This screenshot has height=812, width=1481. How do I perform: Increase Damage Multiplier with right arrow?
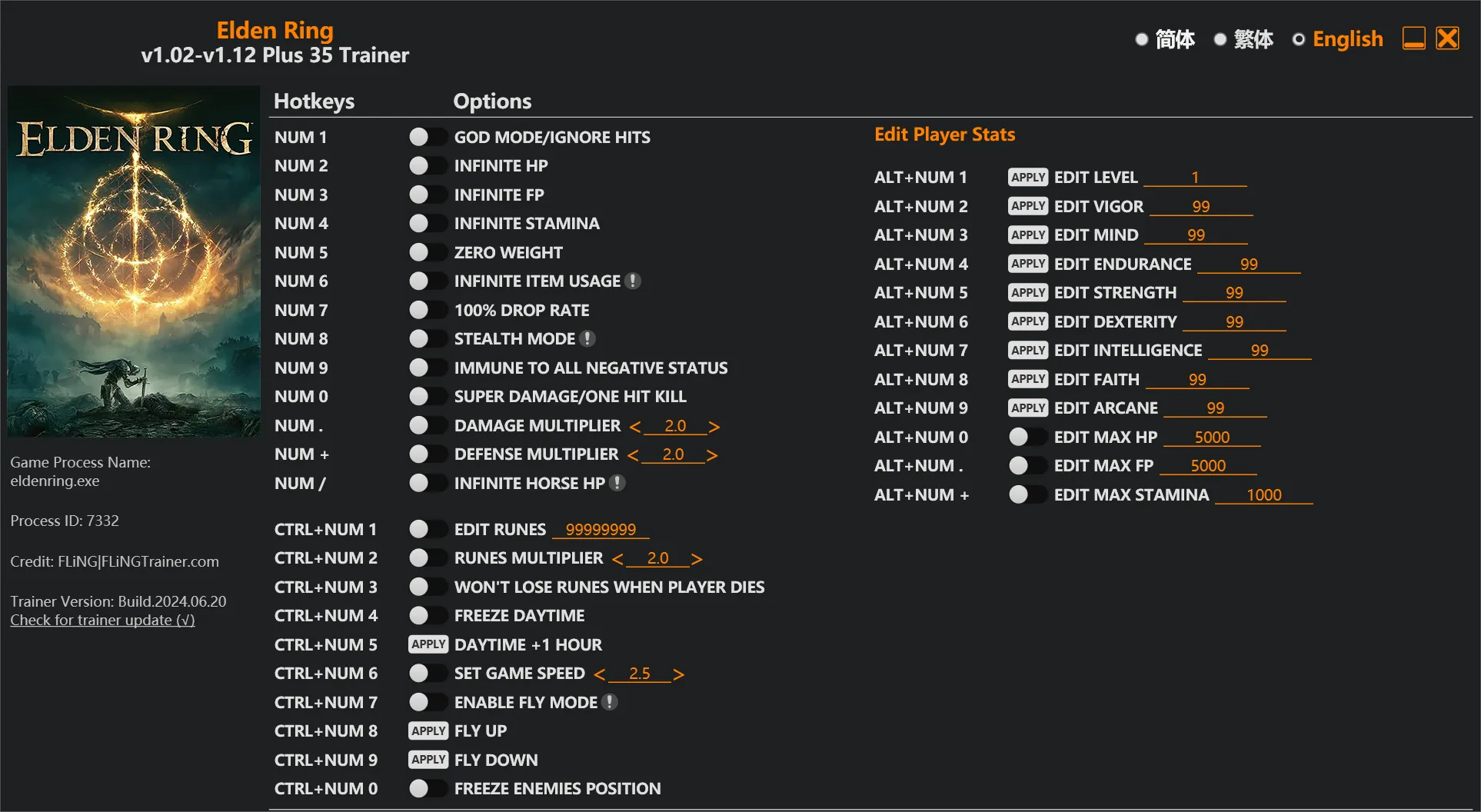point(714,427)
